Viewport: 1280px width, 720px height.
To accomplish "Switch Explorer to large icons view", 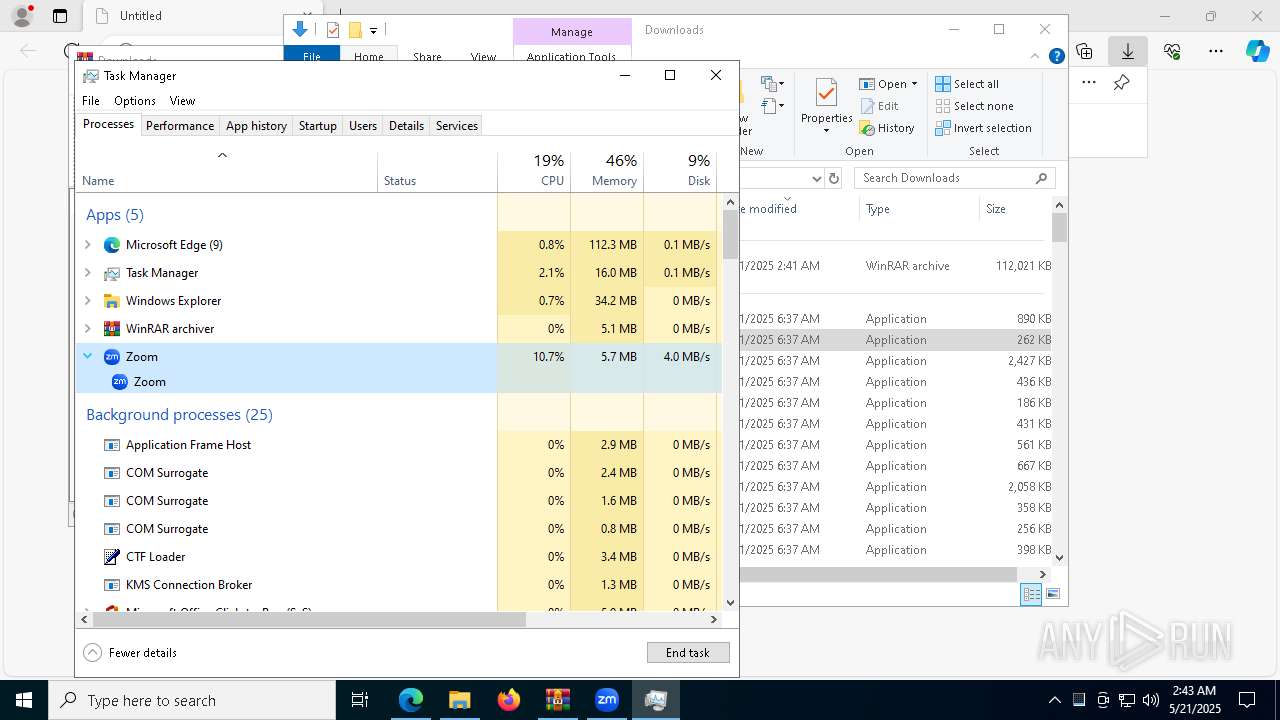I will [x=1052, y=594].
